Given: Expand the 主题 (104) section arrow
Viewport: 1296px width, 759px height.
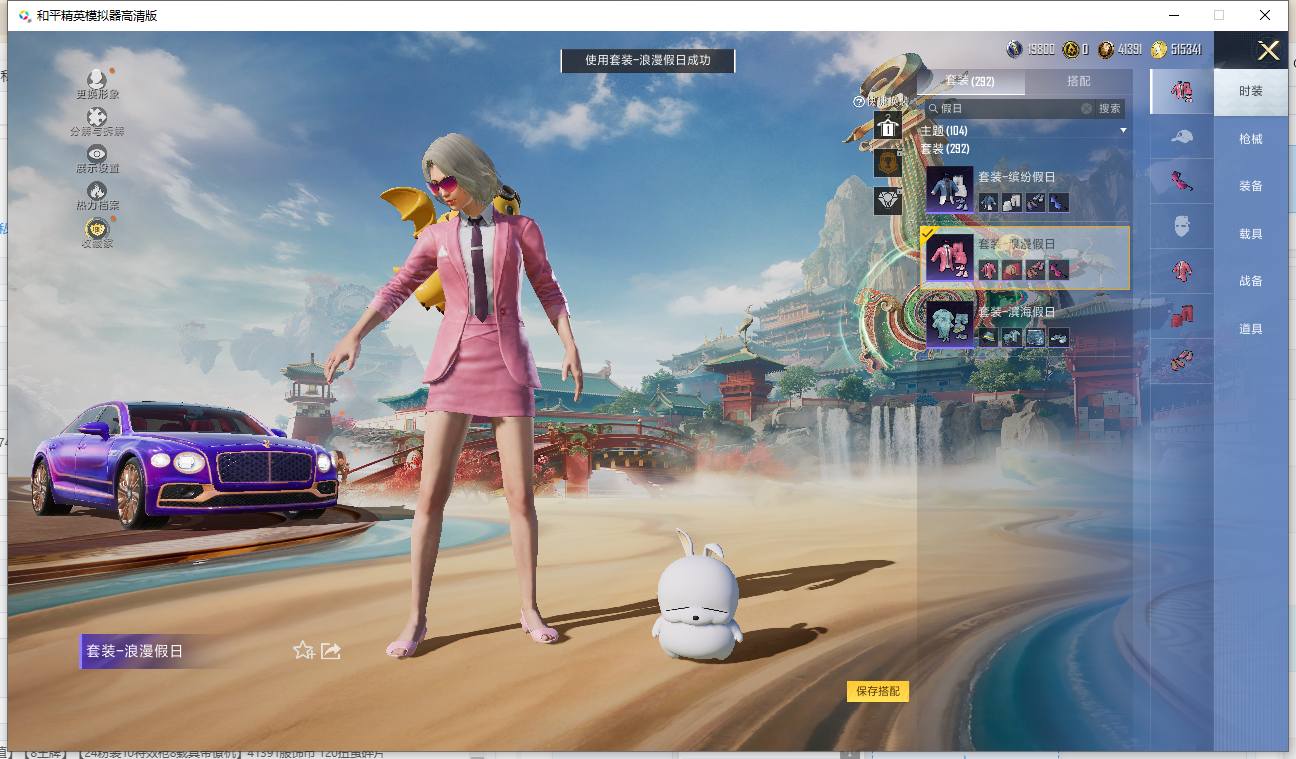Looking at the screenshot, I should tap(1123, 131).
